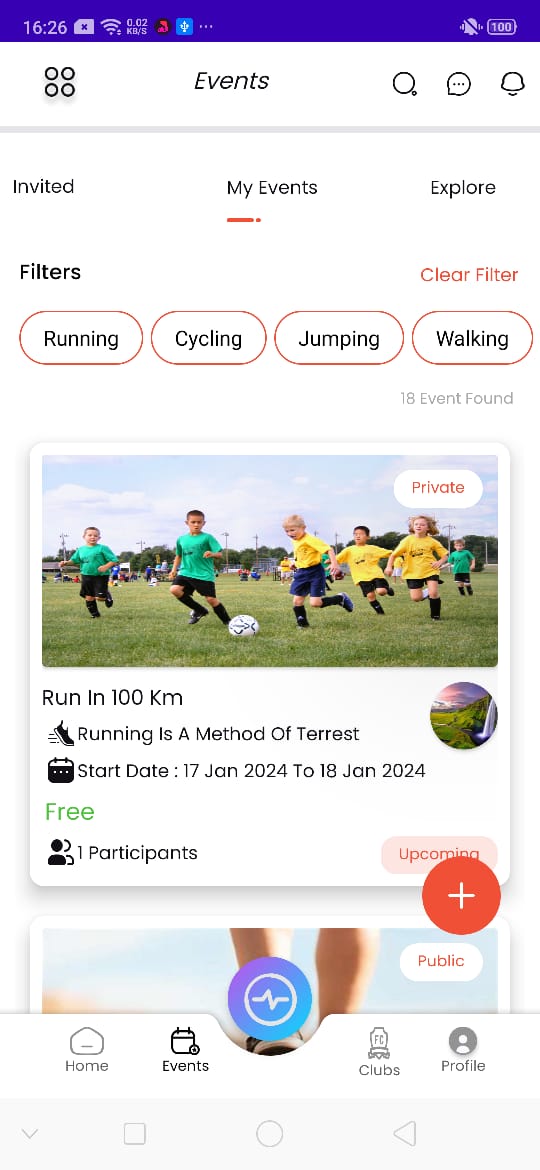Tap the center activity pulse button
540x1170 pixels.
pyautogui.click(x=269, y=998)
